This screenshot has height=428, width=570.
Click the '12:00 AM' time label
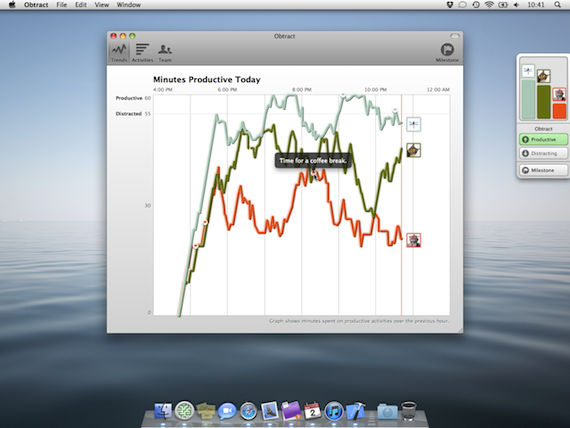pos(438,89)
